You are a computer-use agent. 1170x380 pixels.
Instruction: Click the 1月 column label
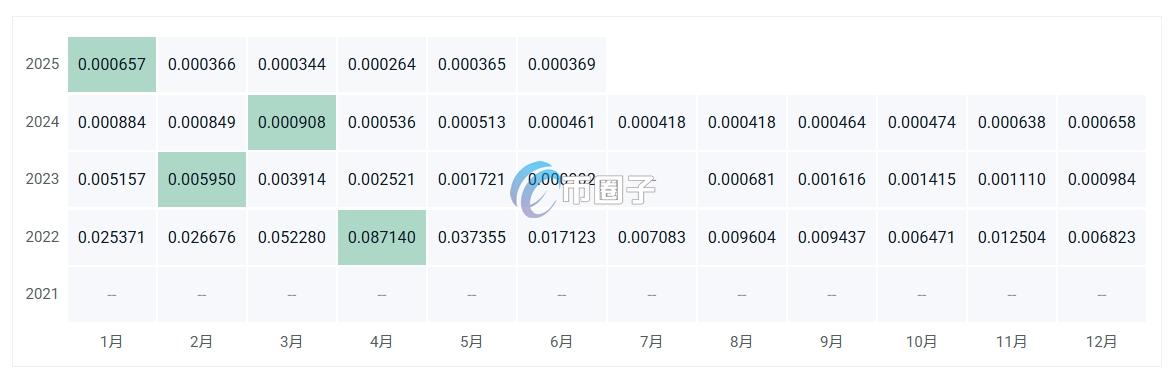point(112,342)
